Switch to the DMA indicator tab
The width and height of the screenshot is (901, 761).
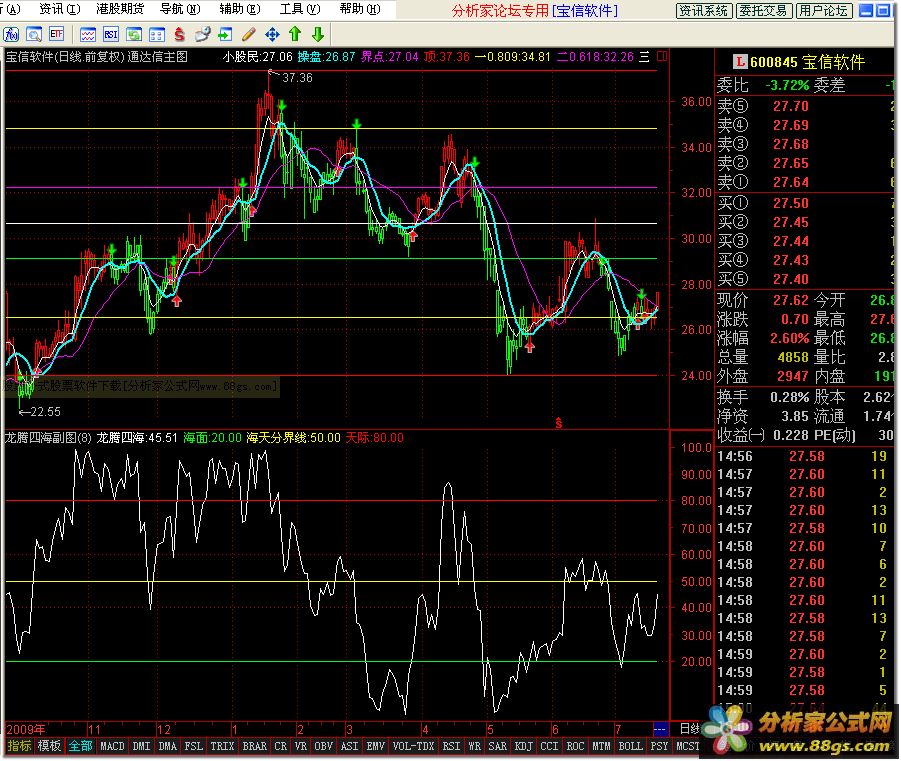pos(168,746)
